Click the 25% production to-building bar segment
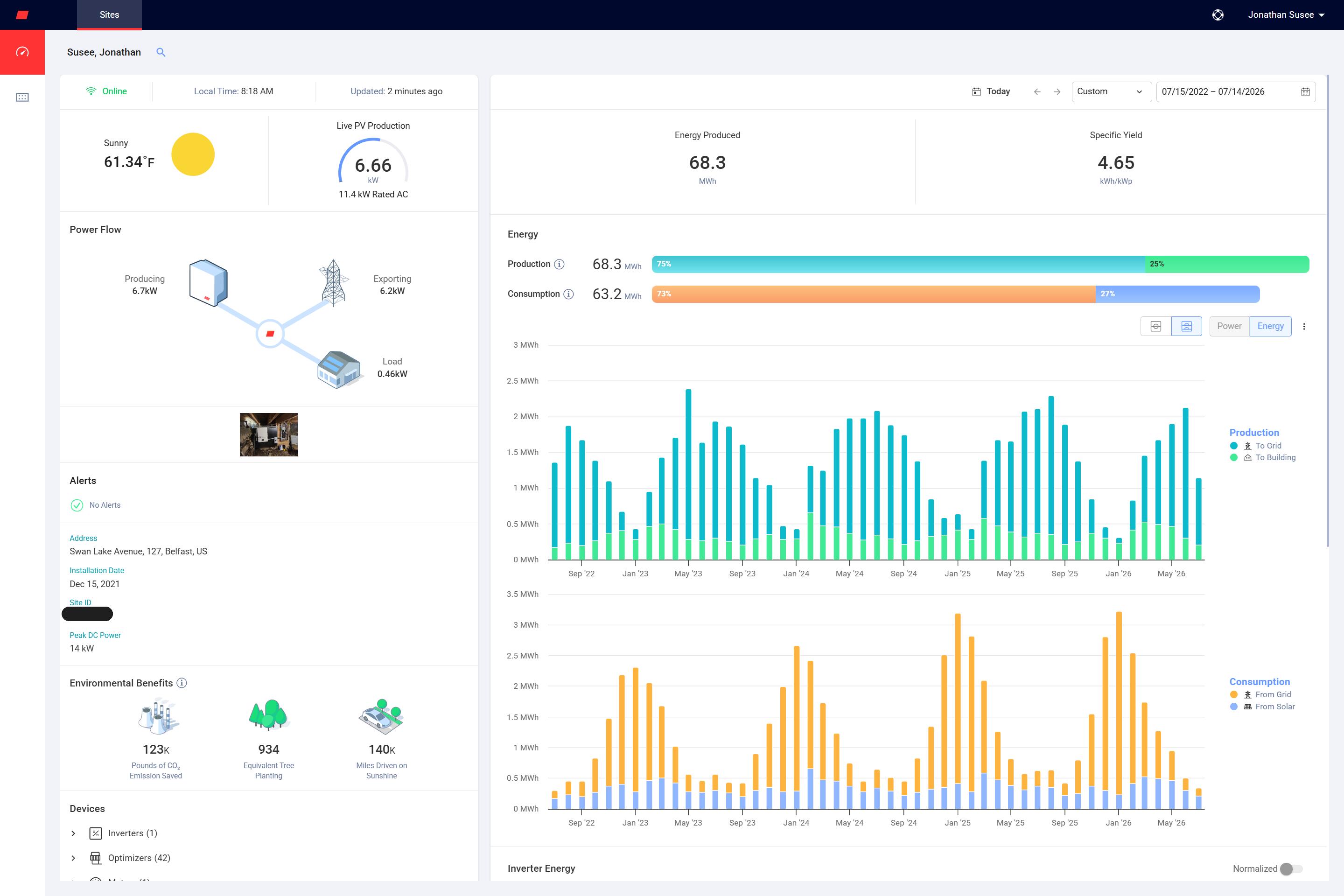1344x896 pixels. pos(1226,264)
